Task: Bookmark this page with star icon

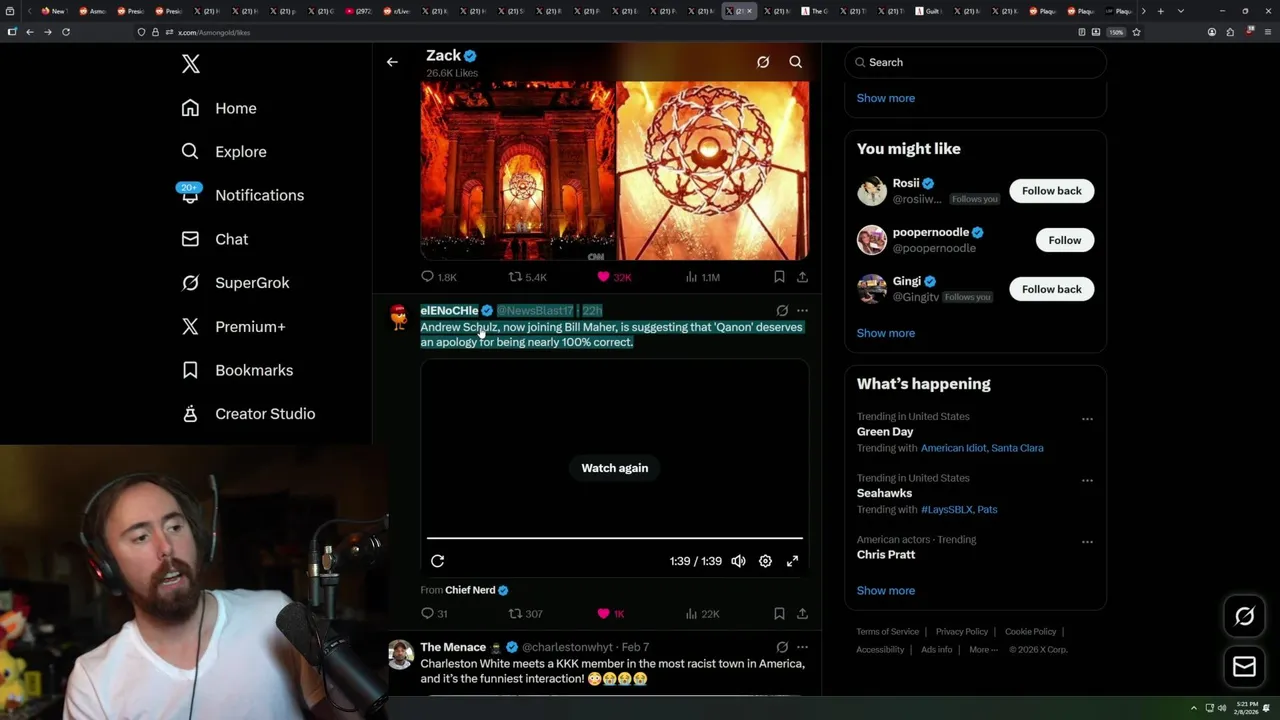Action: tap(1136, 32)
